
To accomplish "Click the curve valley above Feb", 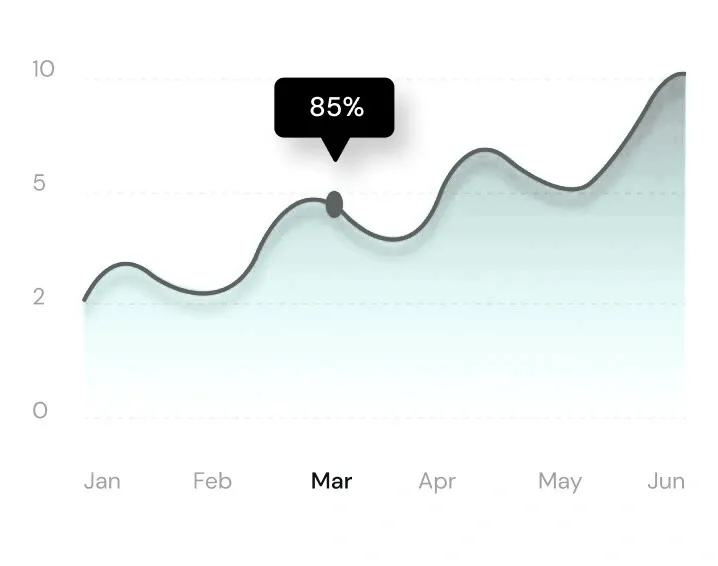I will click(x=204, y=293).
